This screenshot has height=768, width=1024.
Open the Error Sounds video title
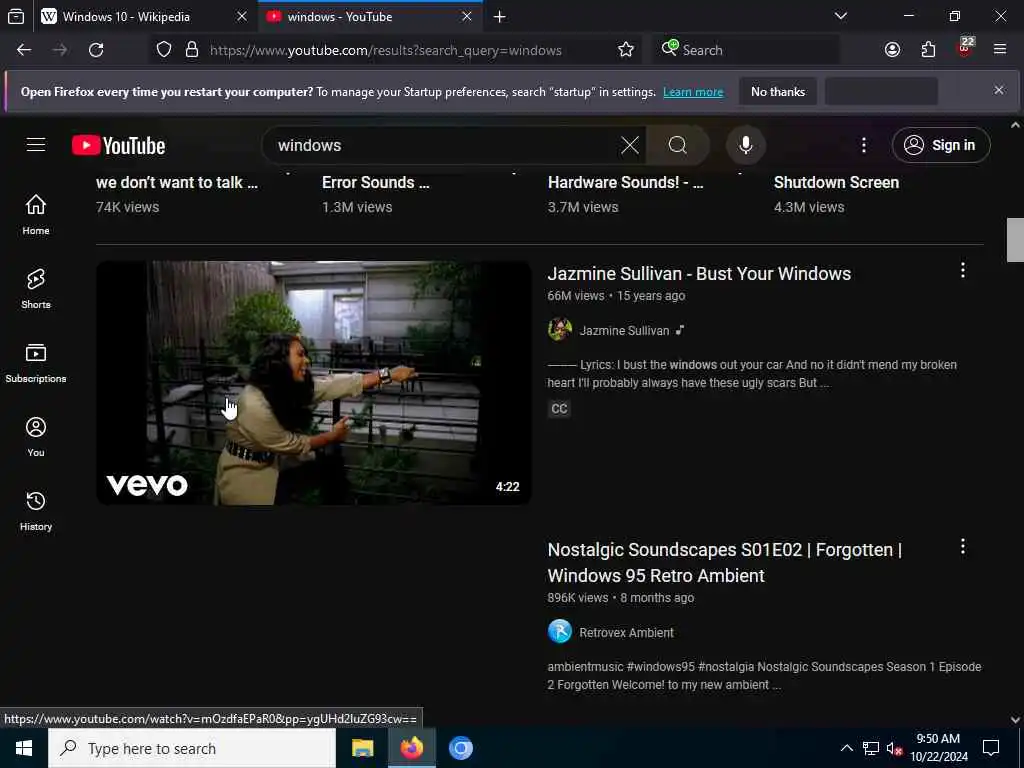376,182
